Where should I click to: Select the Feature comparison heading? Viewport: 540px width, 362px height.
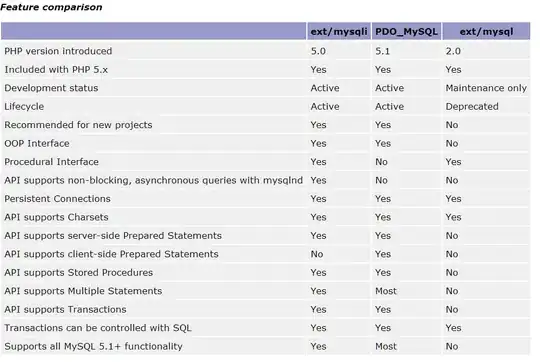51,7
